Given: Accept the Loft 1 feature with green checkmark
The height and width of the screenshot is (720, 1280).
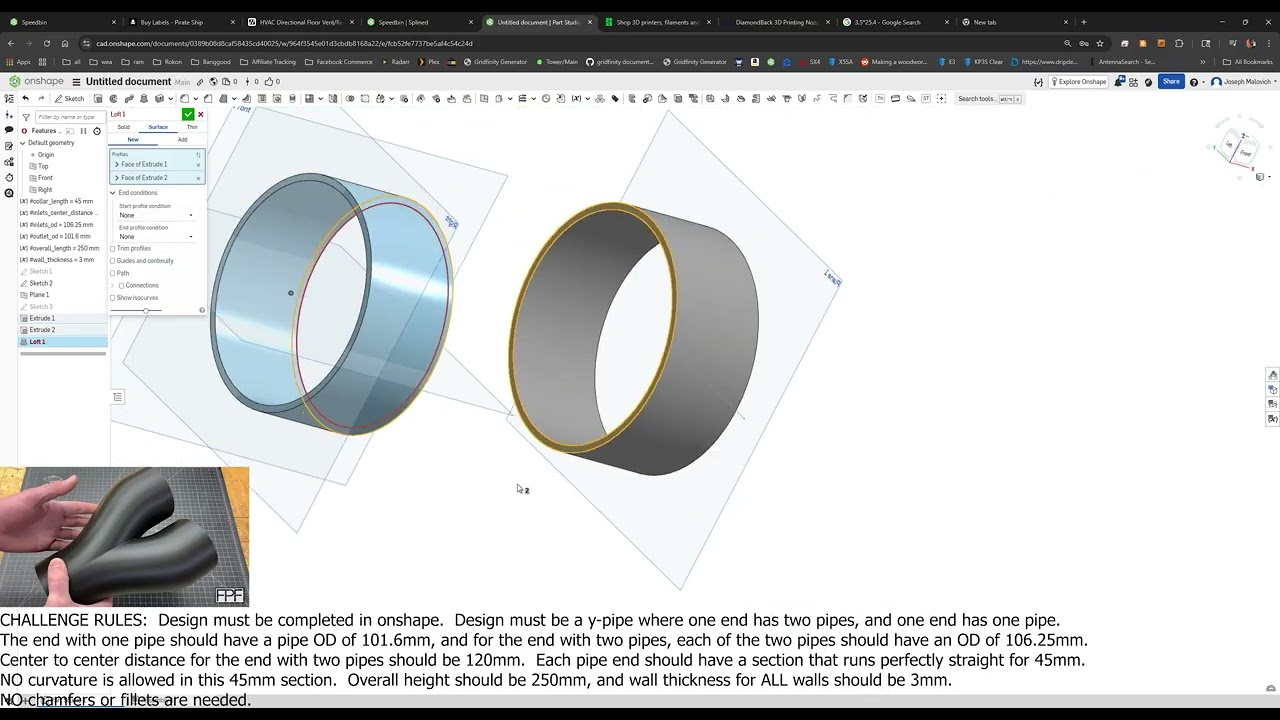Looking at the screenshot, I should click(188, 114).
